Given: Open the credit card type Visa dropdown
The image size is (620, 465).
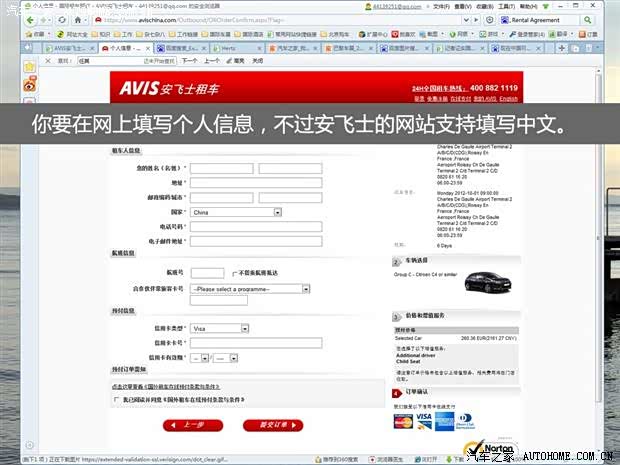Looking at the screenshot, I should point(220,328).
